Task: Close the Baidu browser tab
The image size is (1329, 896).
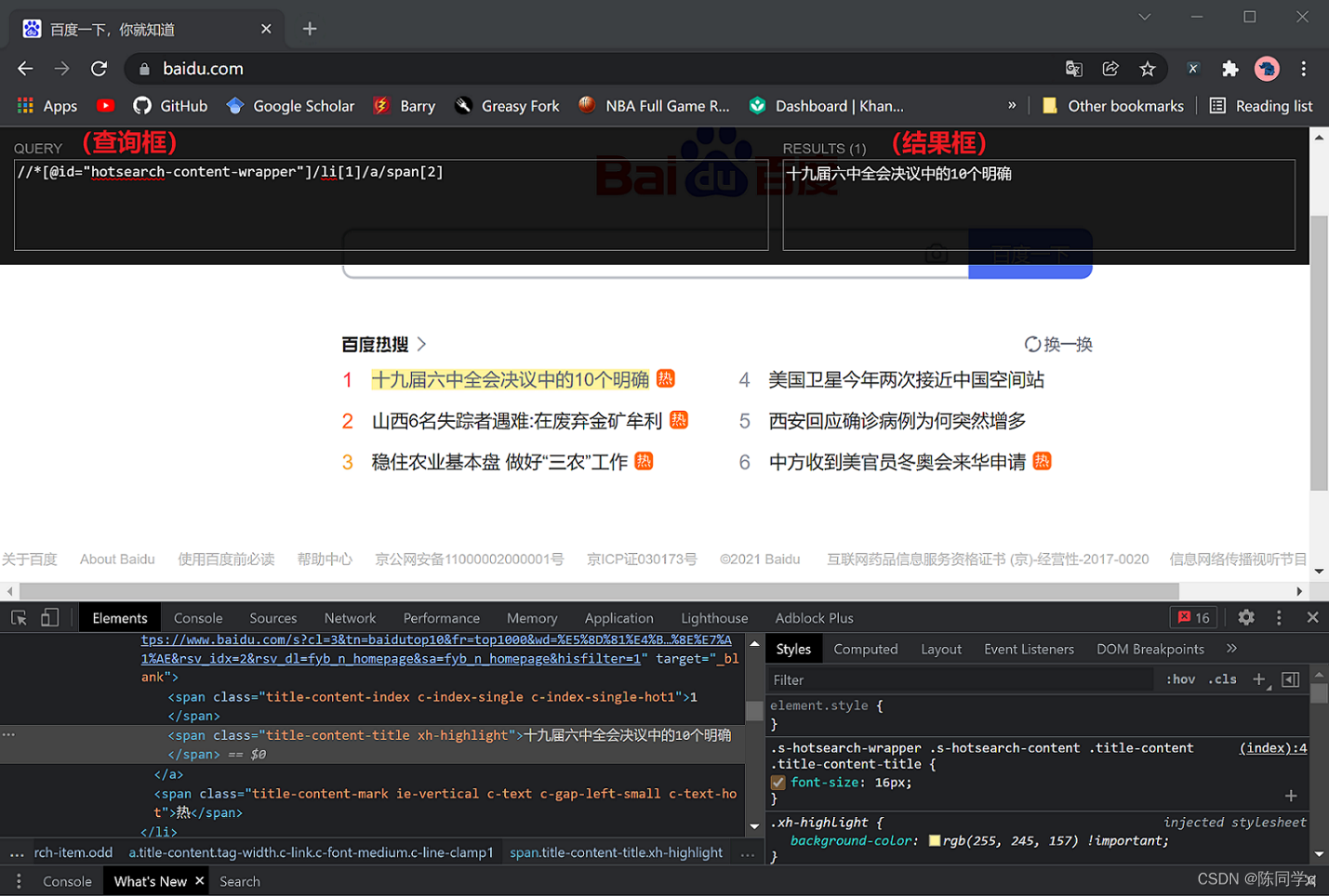Action: click(x=266, y=29)
